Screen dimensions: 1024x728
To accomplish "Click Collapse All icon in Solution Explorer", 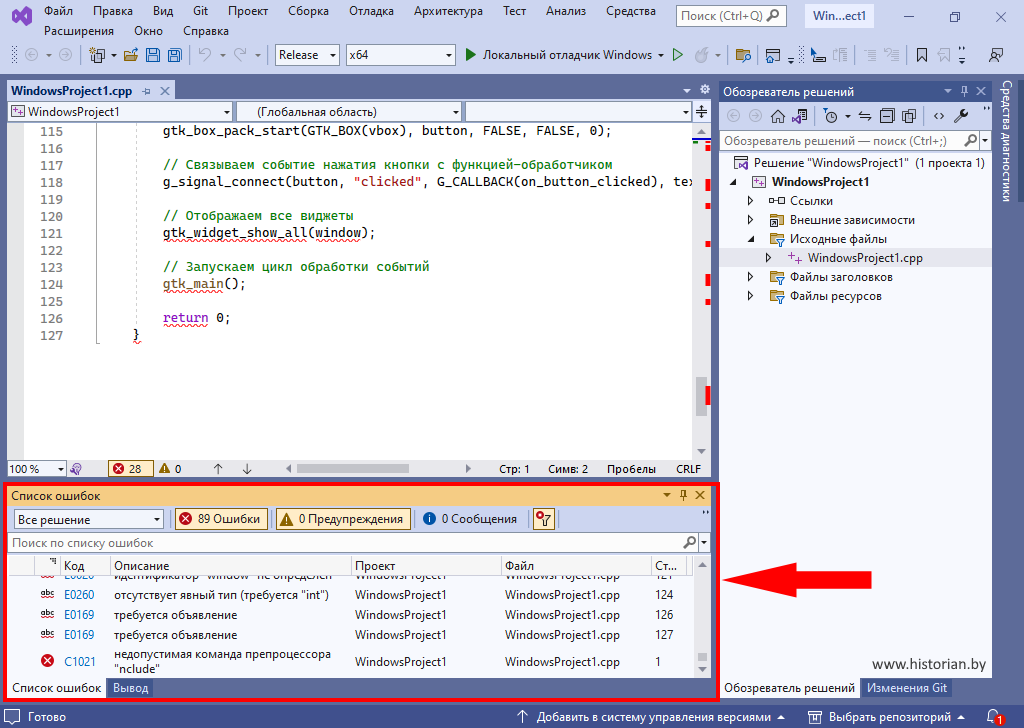I will [x=887, y=116].
